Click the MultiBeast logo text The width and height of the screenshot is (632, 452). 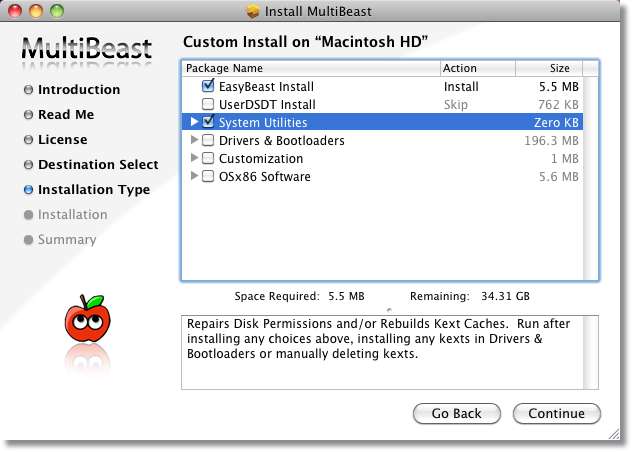click(x=87, y=47)
